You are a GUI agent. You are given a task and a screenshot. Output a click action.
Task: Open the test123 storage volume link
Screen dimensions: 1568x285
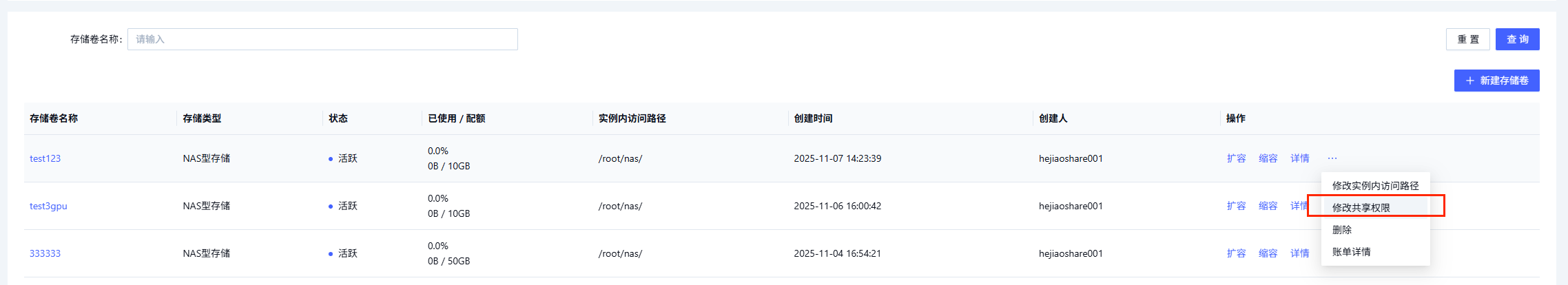point(45,158)
